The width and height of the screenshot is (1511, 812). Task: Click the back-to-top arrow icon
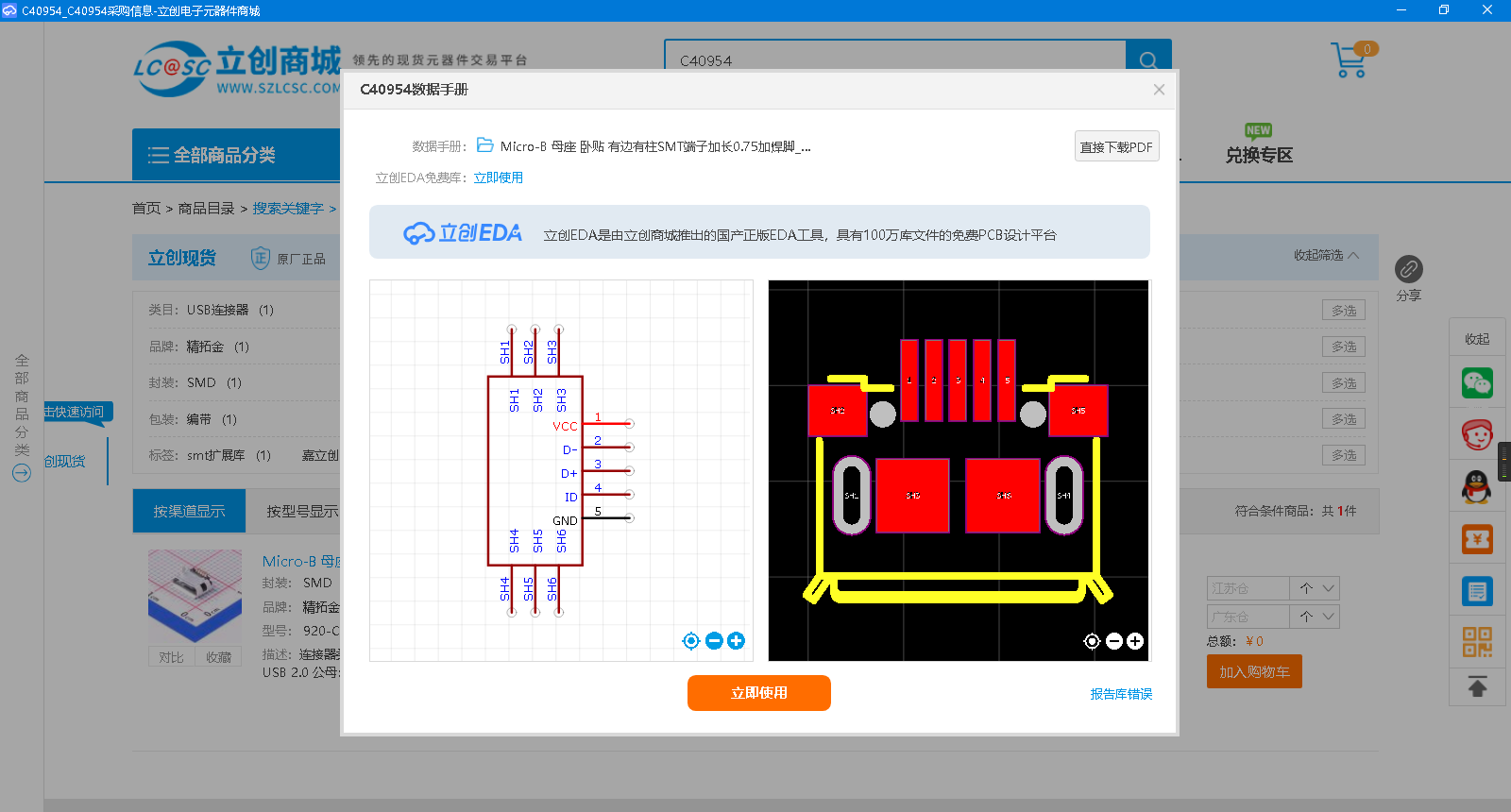[1477, 686]
